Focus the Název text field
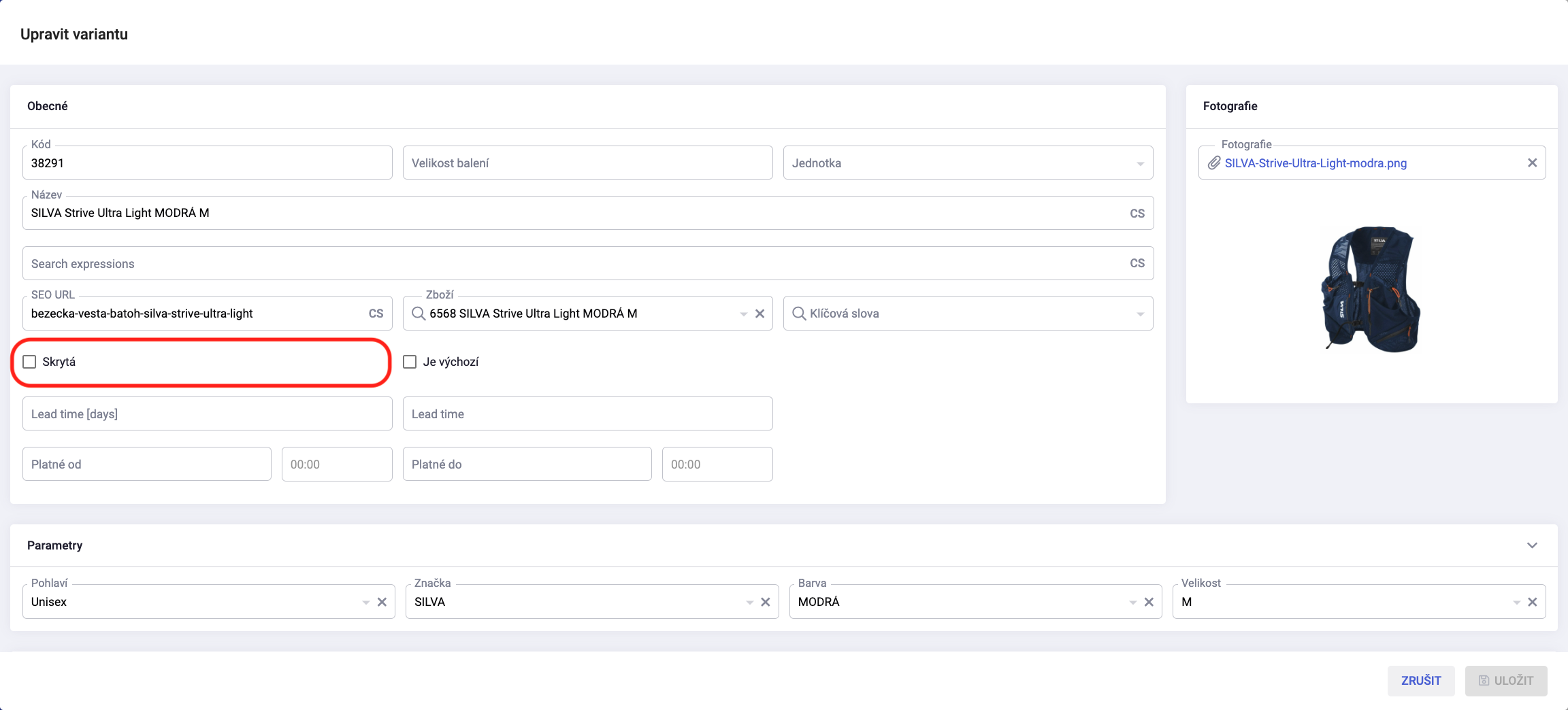1568x710 pixels. pos(588,214)
